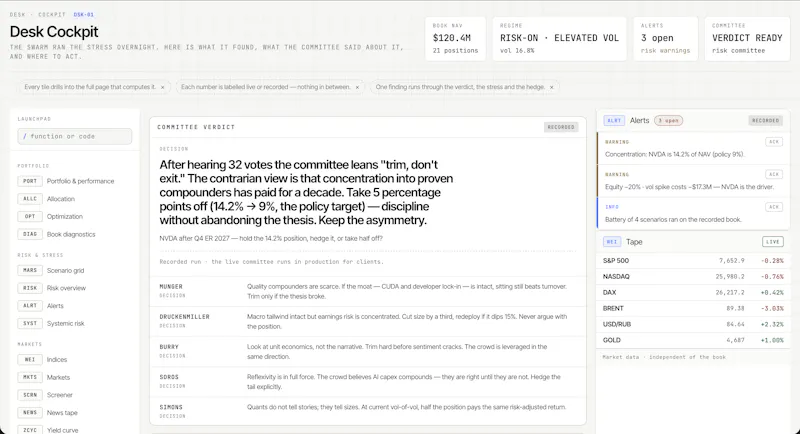Acknowledge the Equity -20% vol spike warning
Screen dimensions: 800x434
(x=773, y=174)
